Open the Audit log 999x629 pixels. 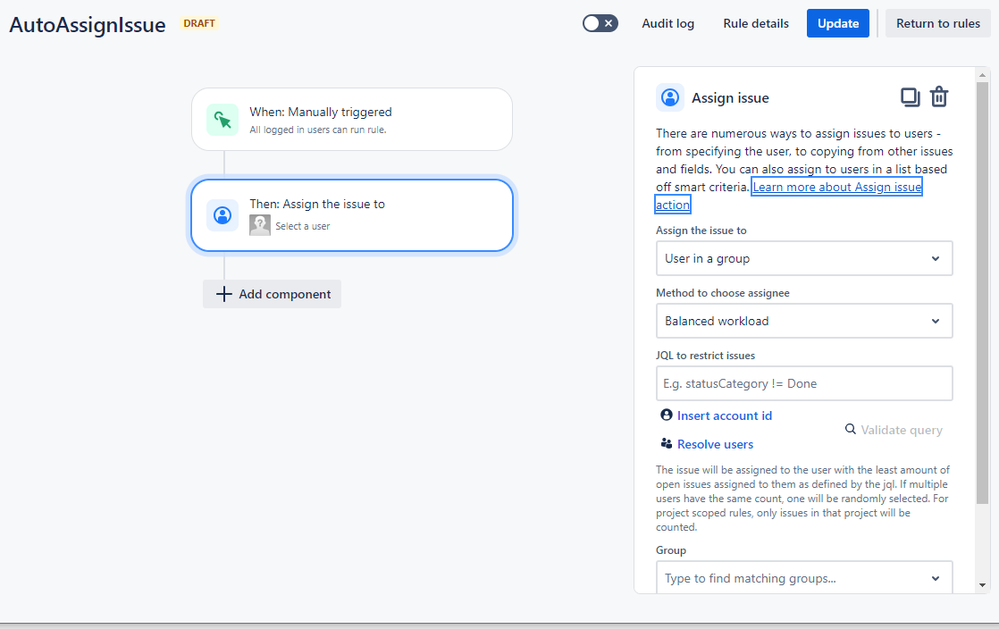pyautogui.click(x=668, y=24)
